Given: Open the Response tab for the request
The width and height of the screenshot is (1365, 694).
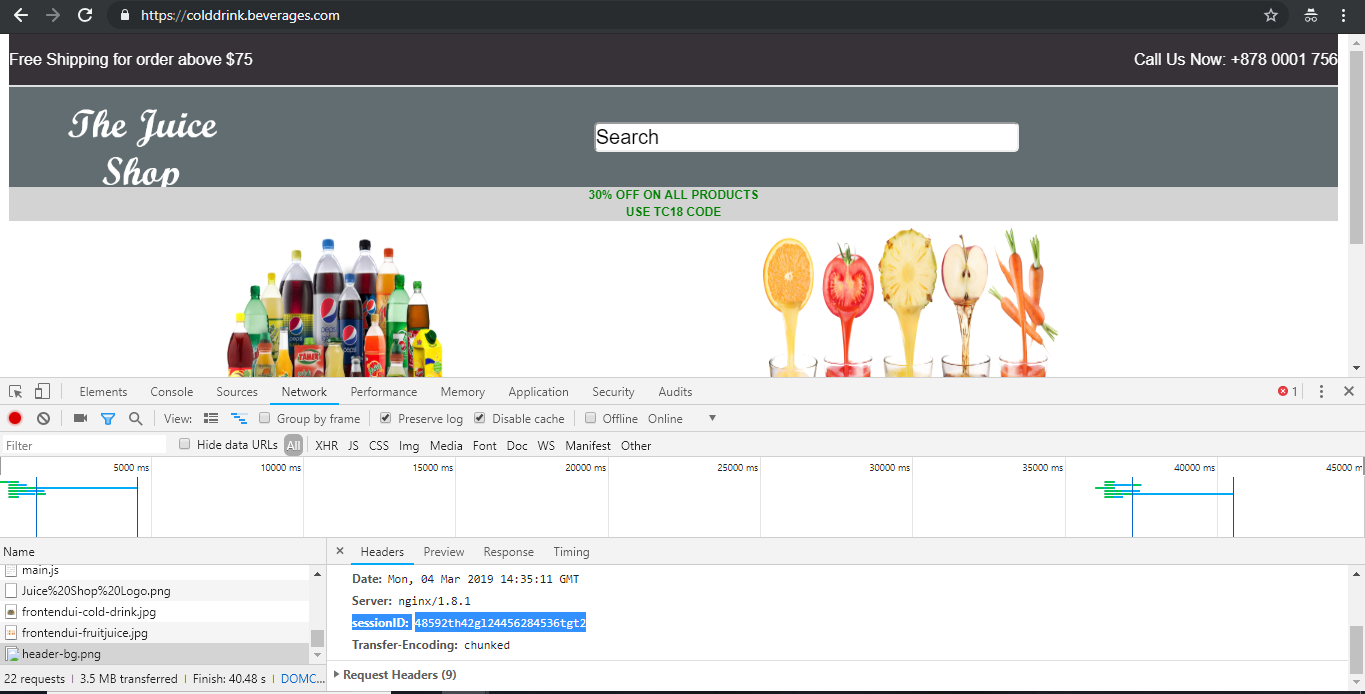Looking at the screenshot, I should pos(508,551).
